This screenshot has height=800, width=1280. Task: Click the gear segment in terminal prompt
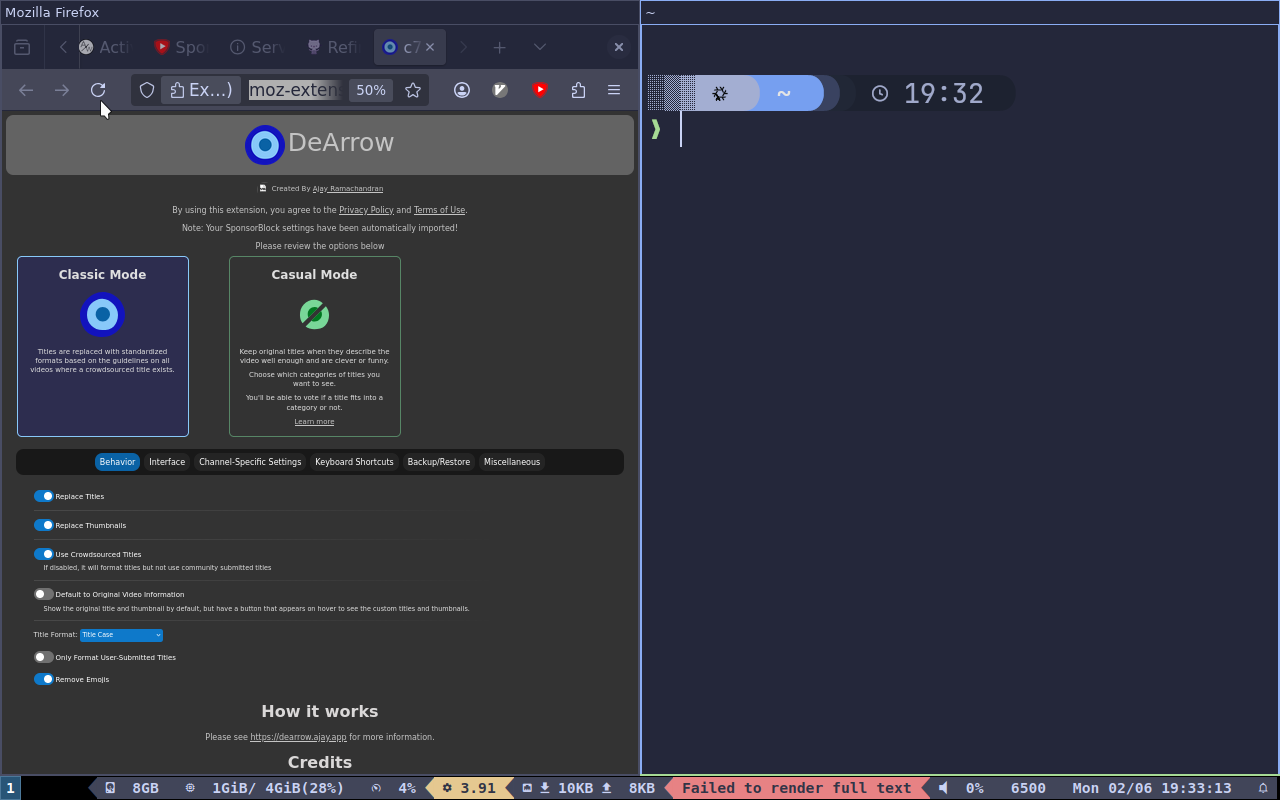point(719,93)
